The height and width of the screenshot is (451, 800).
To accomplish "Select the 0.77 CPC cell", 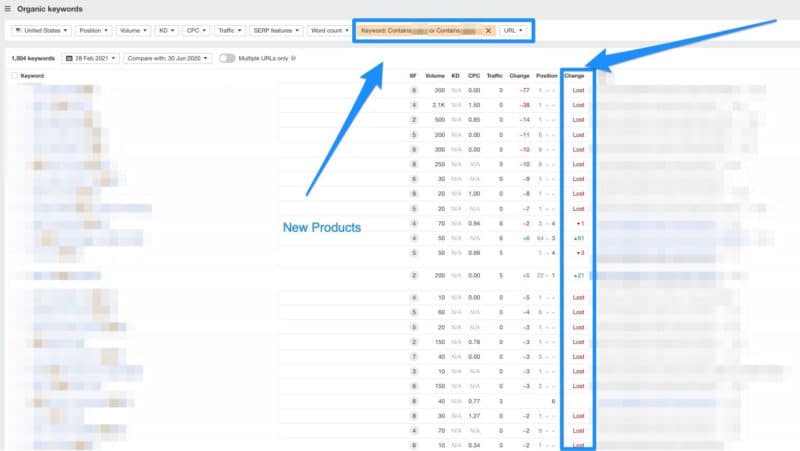I will [474, 402].
